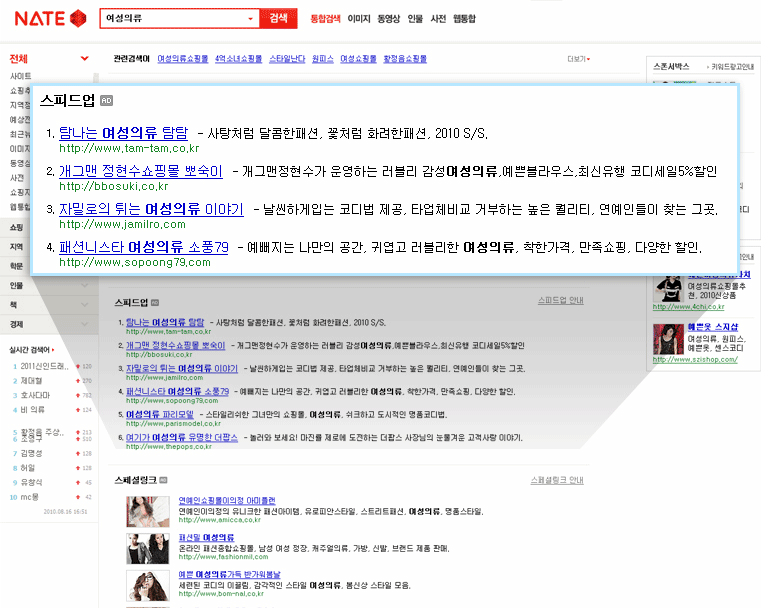This screenshot has width=770, height=608.
Task: Collapse the 전체 sidebar section chevron
Action: [x=84, y=58]
